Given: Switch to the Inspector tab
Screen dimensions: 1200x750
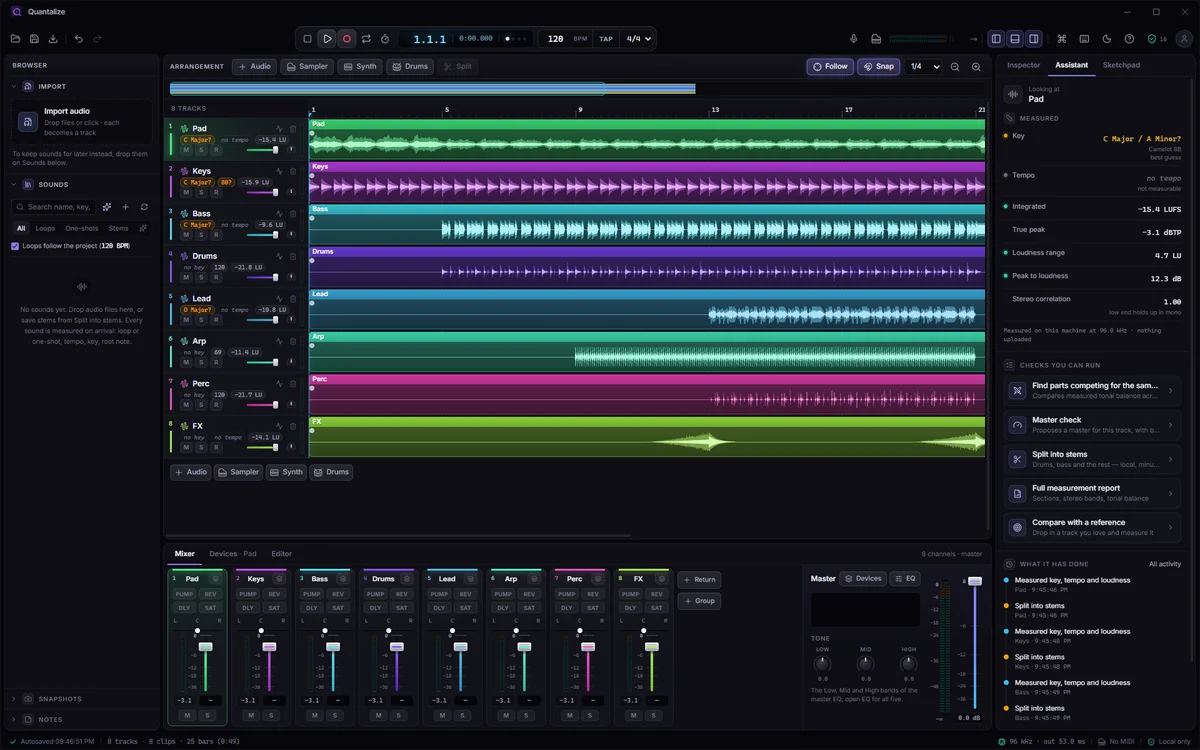Looking at the screenshot, I should (x=1023, y=65).
